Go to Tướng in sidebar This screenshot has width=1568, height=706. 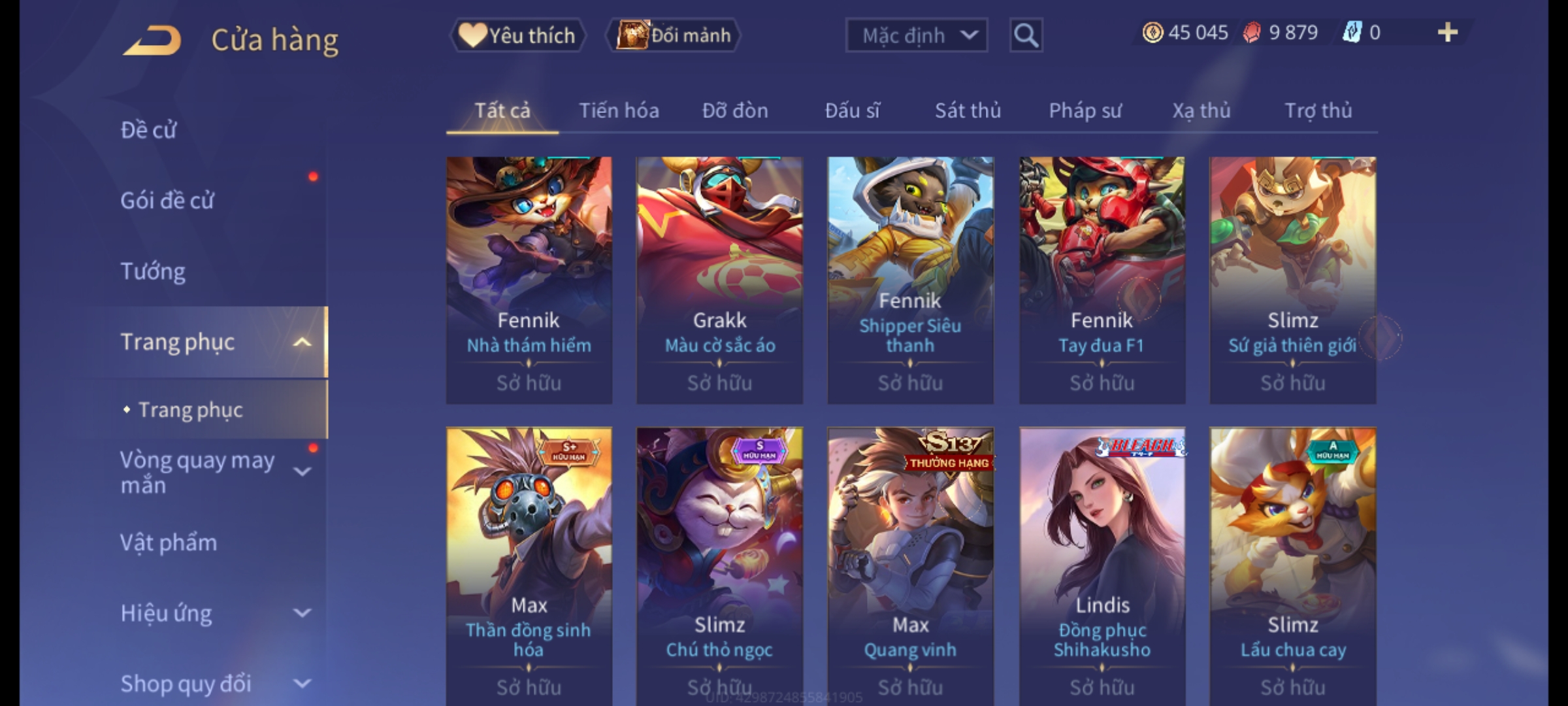click(152, 271)
